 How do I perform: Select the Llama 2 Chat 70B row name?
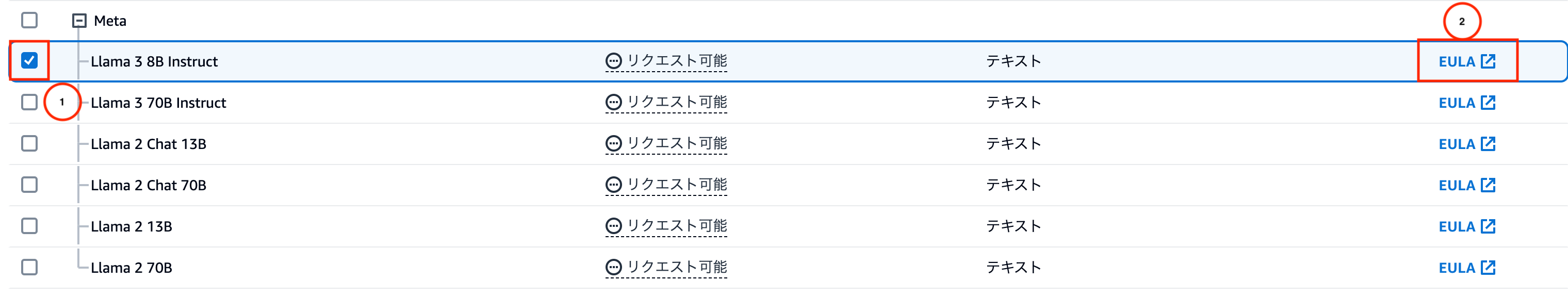[148, 185]
